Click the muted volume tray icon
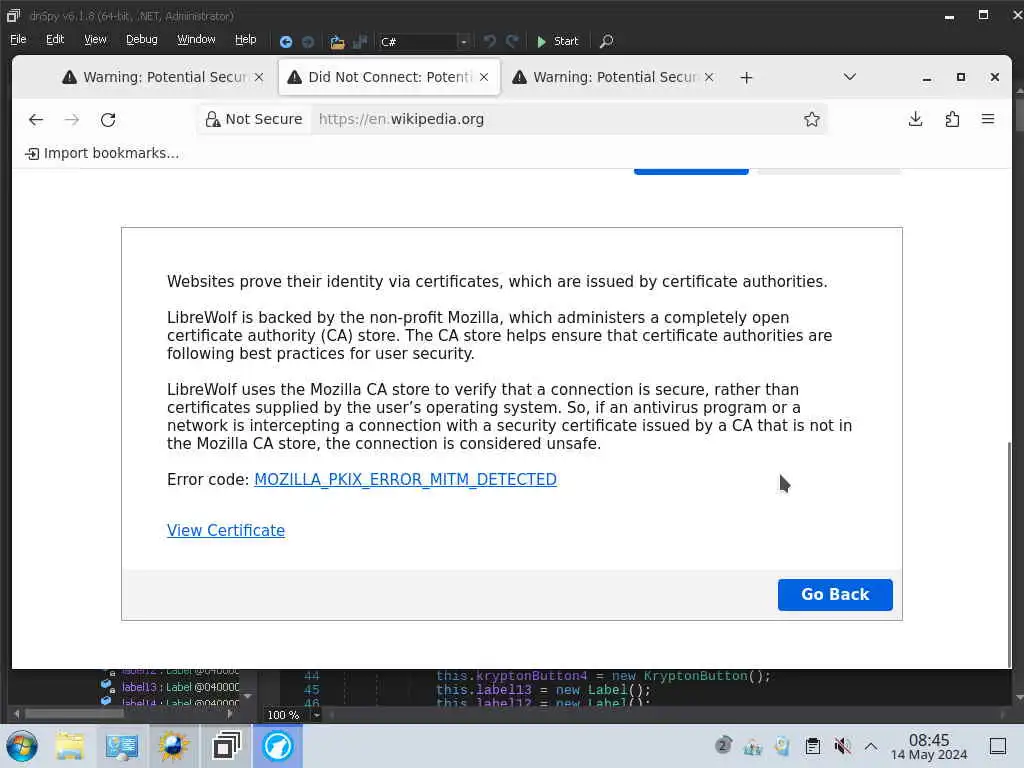1024x768 pixels. 842,746
